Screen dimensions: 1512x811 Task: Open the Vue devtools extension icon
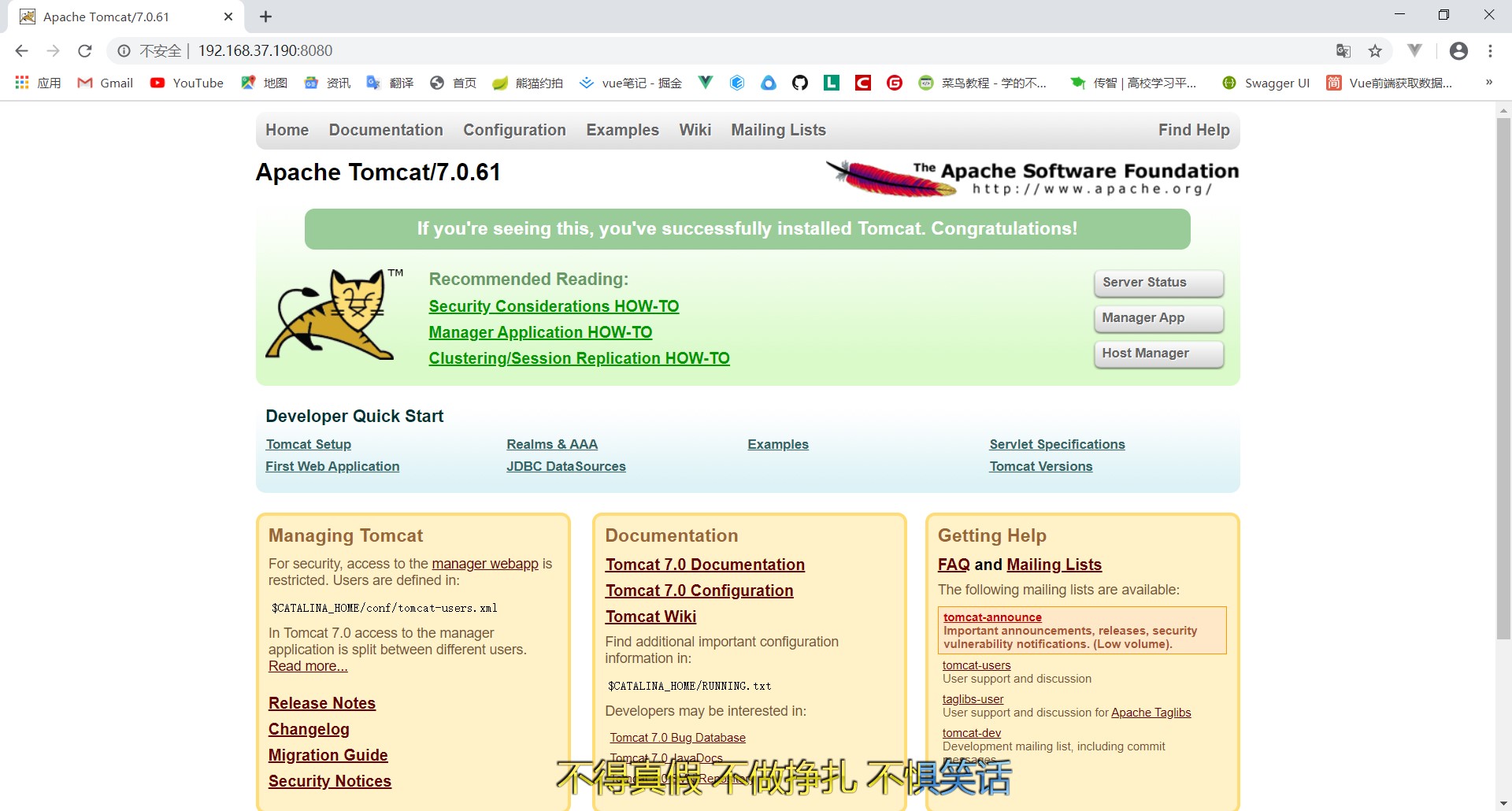1415,51
